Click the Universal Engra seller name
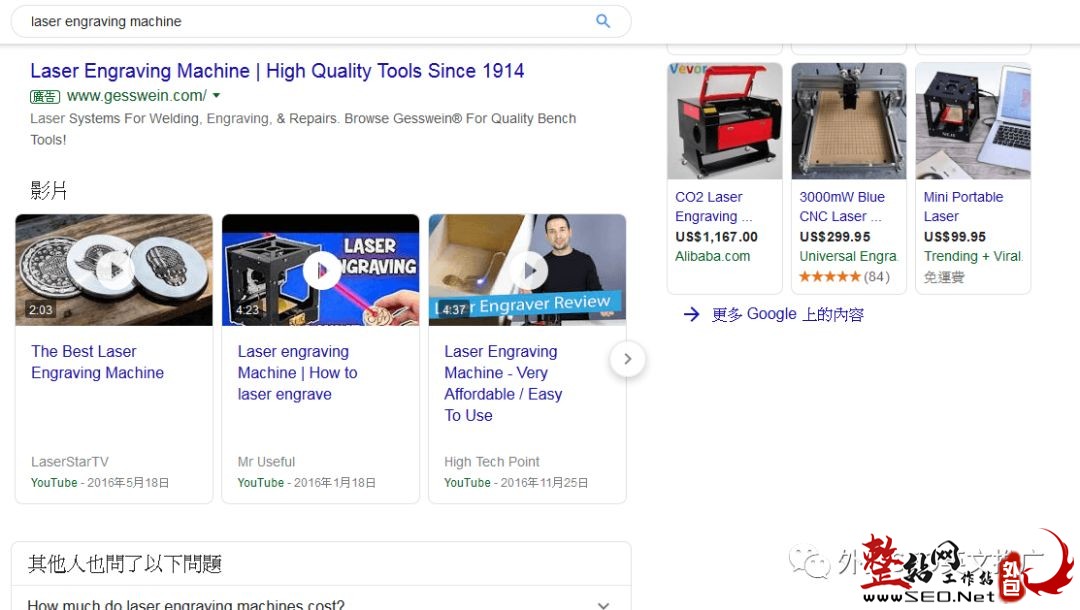 click(848, 256)
